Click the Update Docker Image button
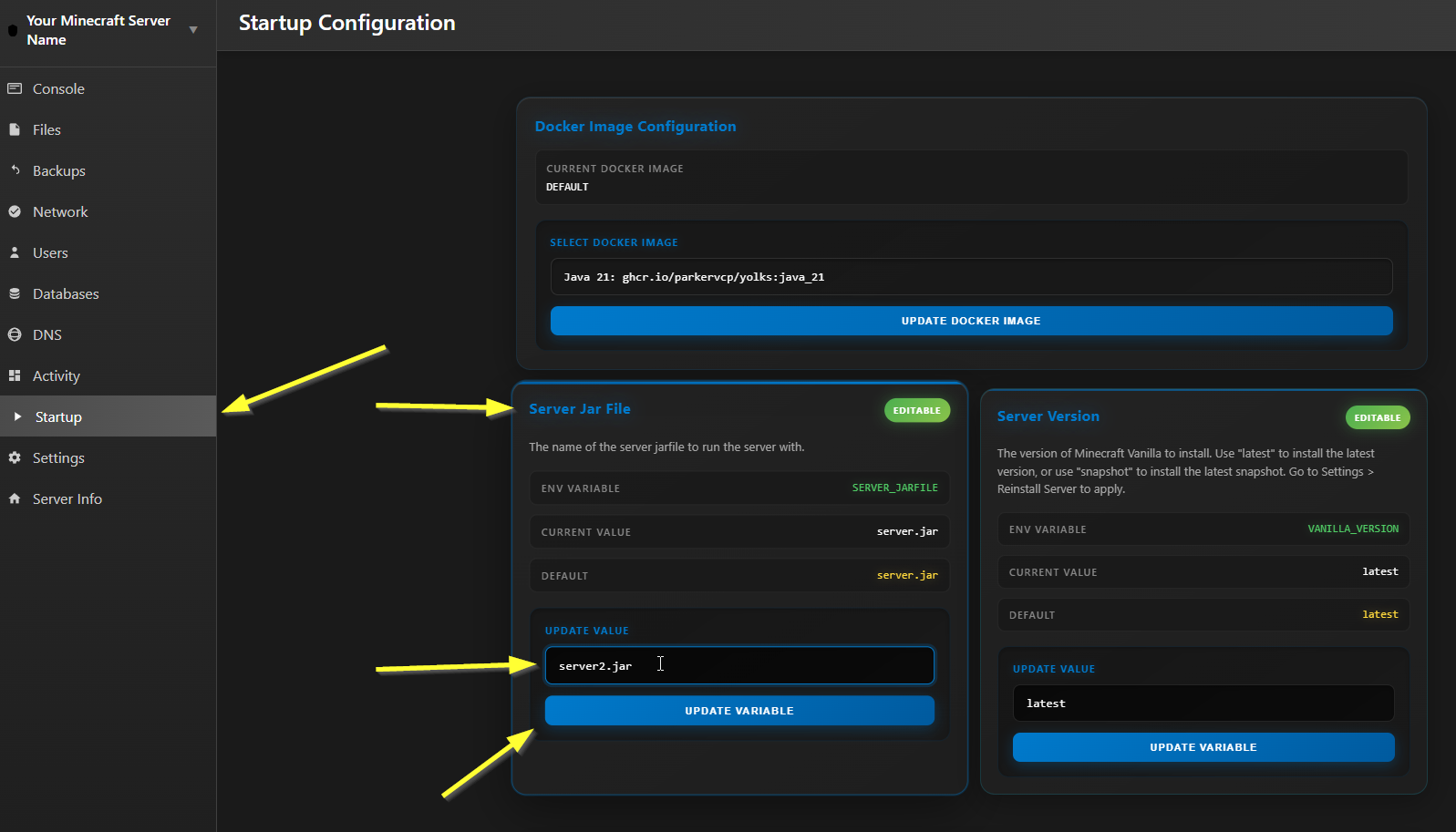The width and height of the screenshot is (1456, 832). point(971,321)
